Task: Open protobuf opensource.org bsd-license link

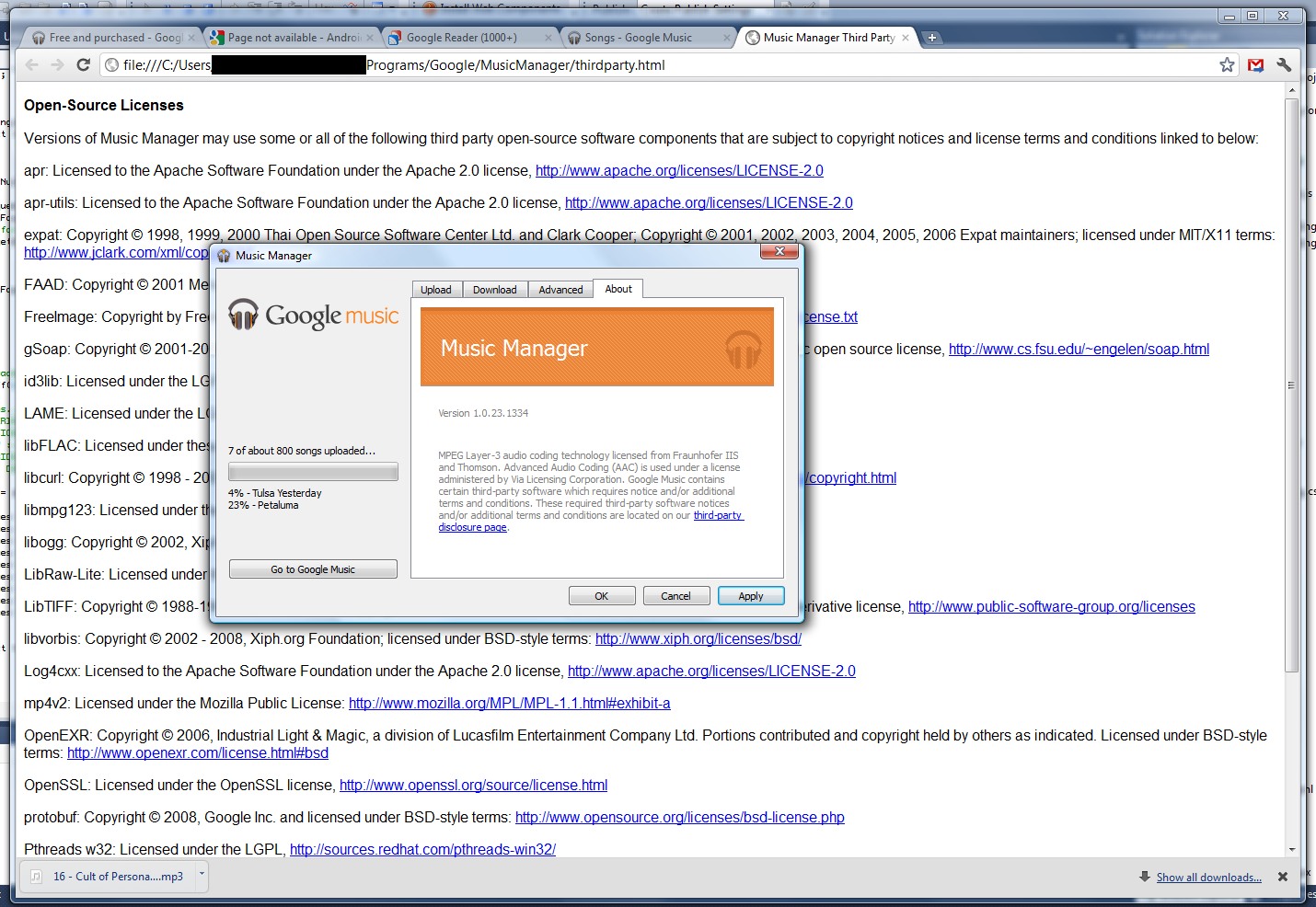Action: click(x=680, y=818)
